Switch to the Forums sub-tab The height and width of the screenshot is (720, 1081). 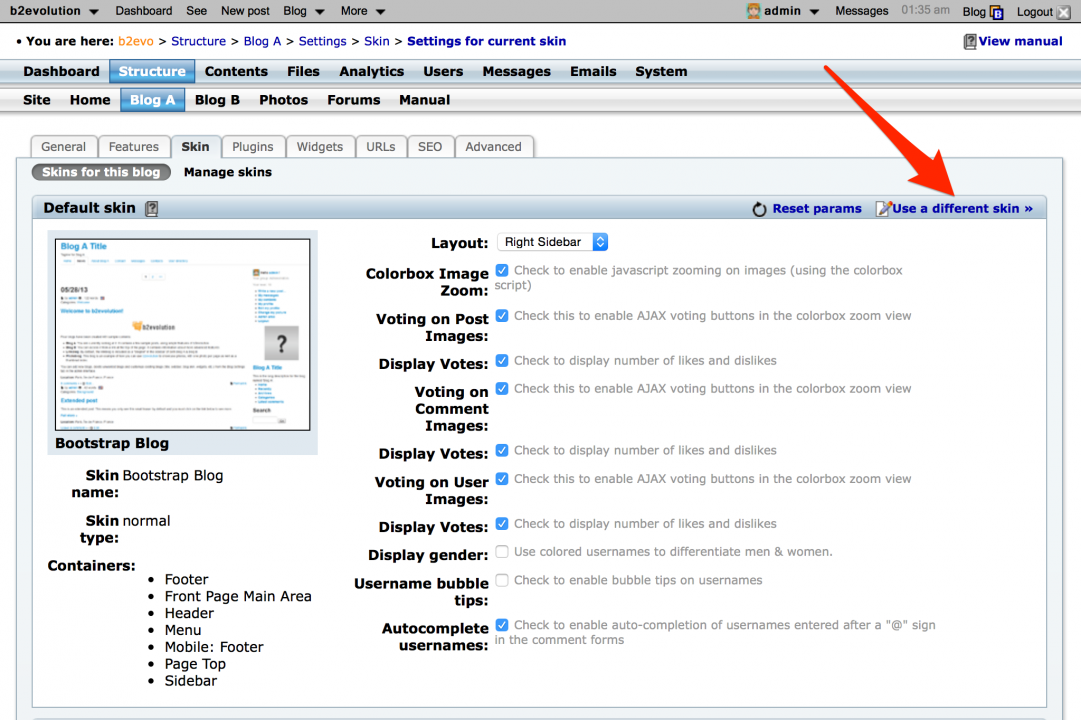pos(354,100)
